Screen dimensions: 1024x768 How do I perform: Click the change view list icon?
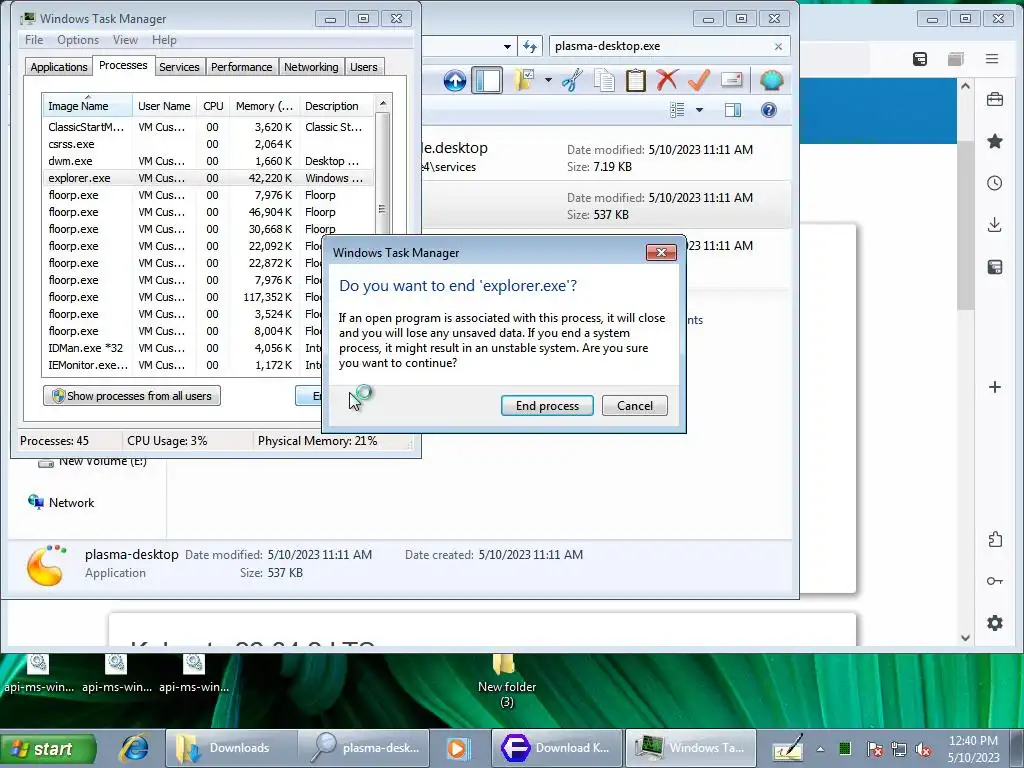click(x=677, y=110)
